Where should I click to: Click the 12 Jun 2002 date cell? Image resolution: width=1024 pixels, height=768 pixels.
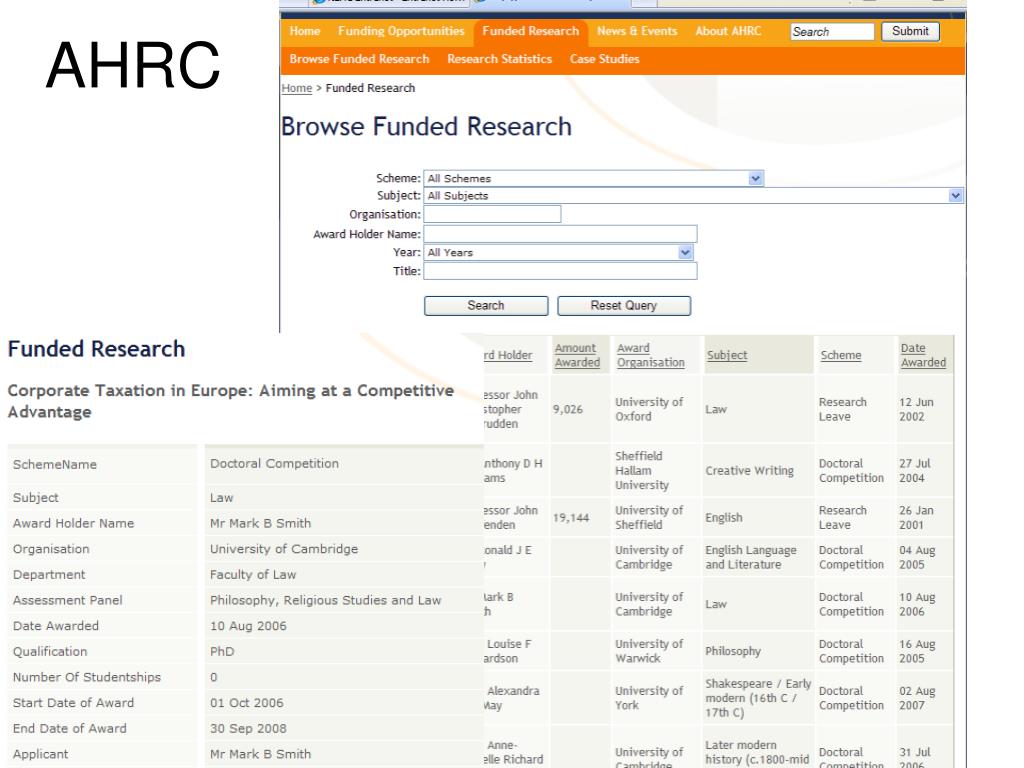[916, 409]
